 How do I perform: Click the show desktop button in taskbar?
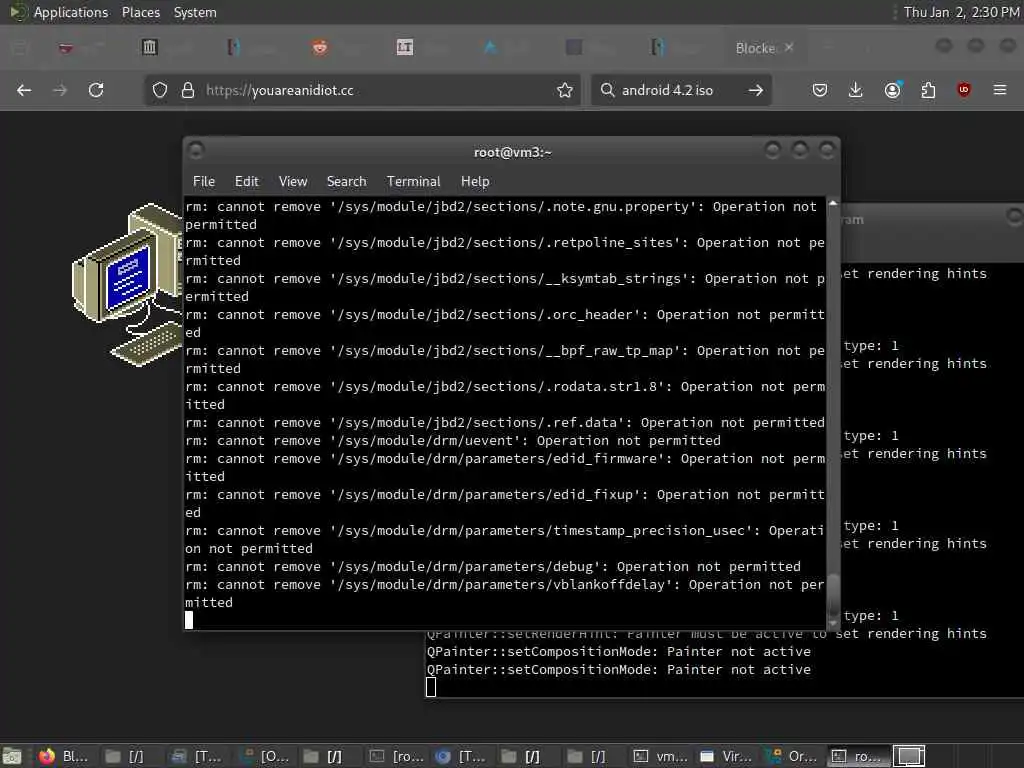click(x=12, y=756)
